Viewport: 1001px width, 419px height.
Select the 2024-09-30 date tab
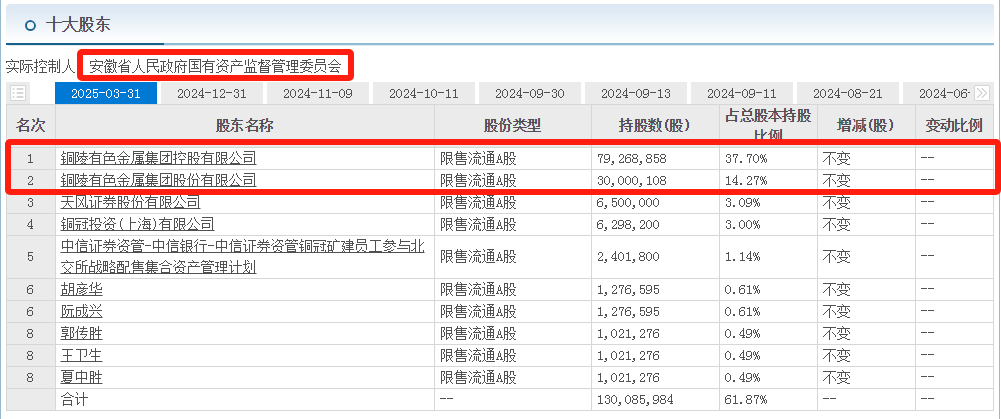[530, 93]
